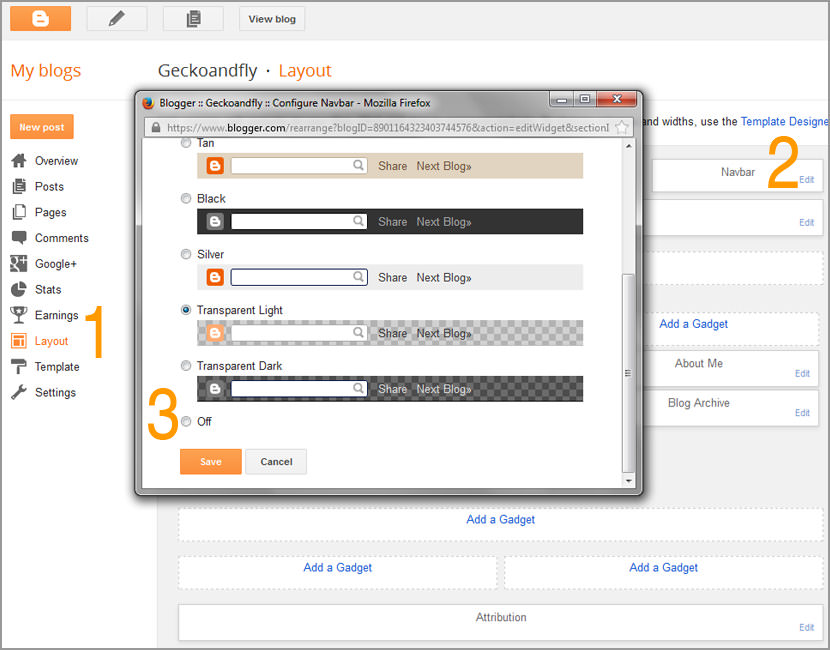Click the bookmark star in address bar
This screenshot has height=650, width=830.
pos(621,127)
